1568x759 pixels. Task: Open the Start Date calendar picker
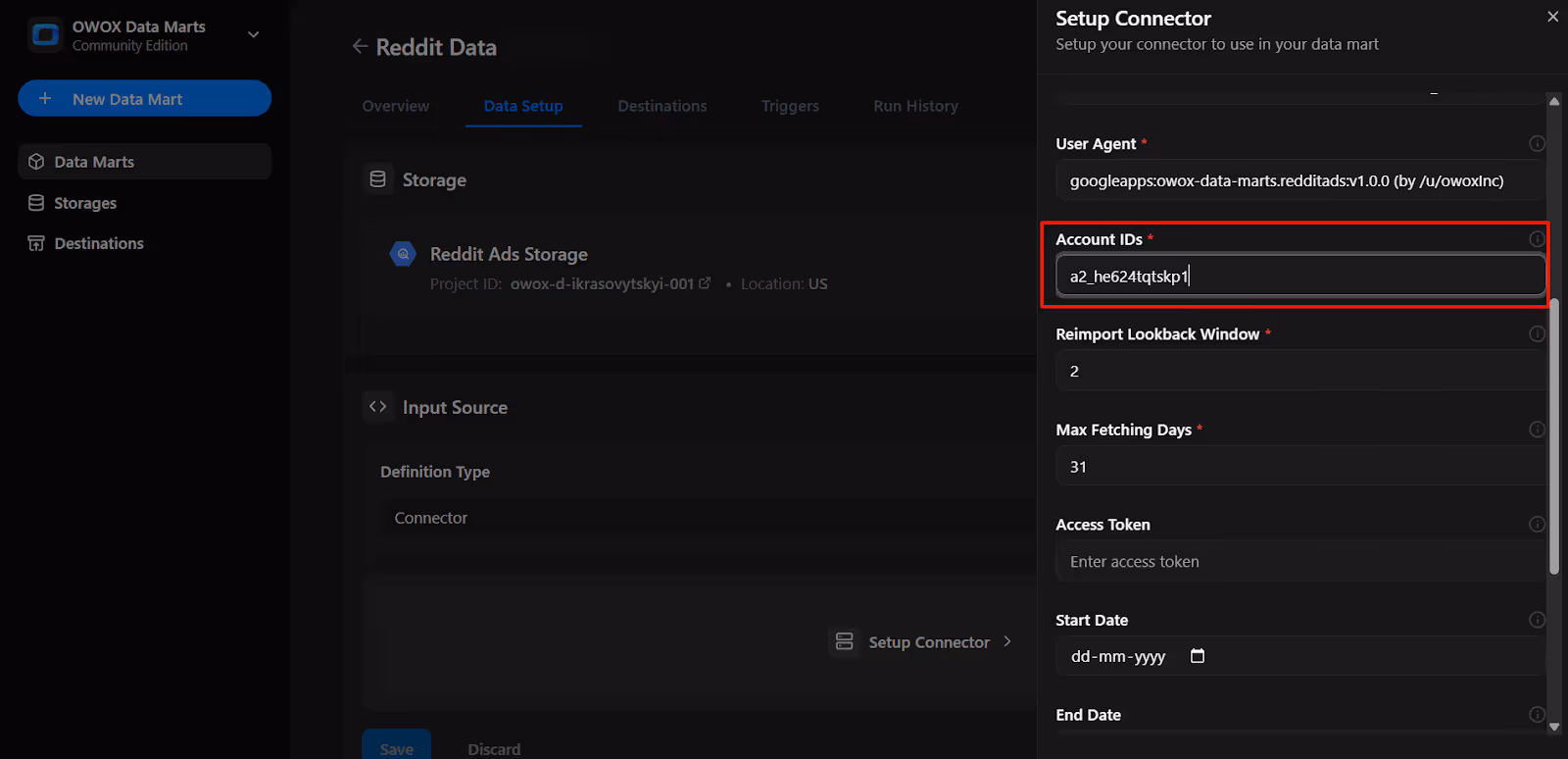tap(1198, 656)
